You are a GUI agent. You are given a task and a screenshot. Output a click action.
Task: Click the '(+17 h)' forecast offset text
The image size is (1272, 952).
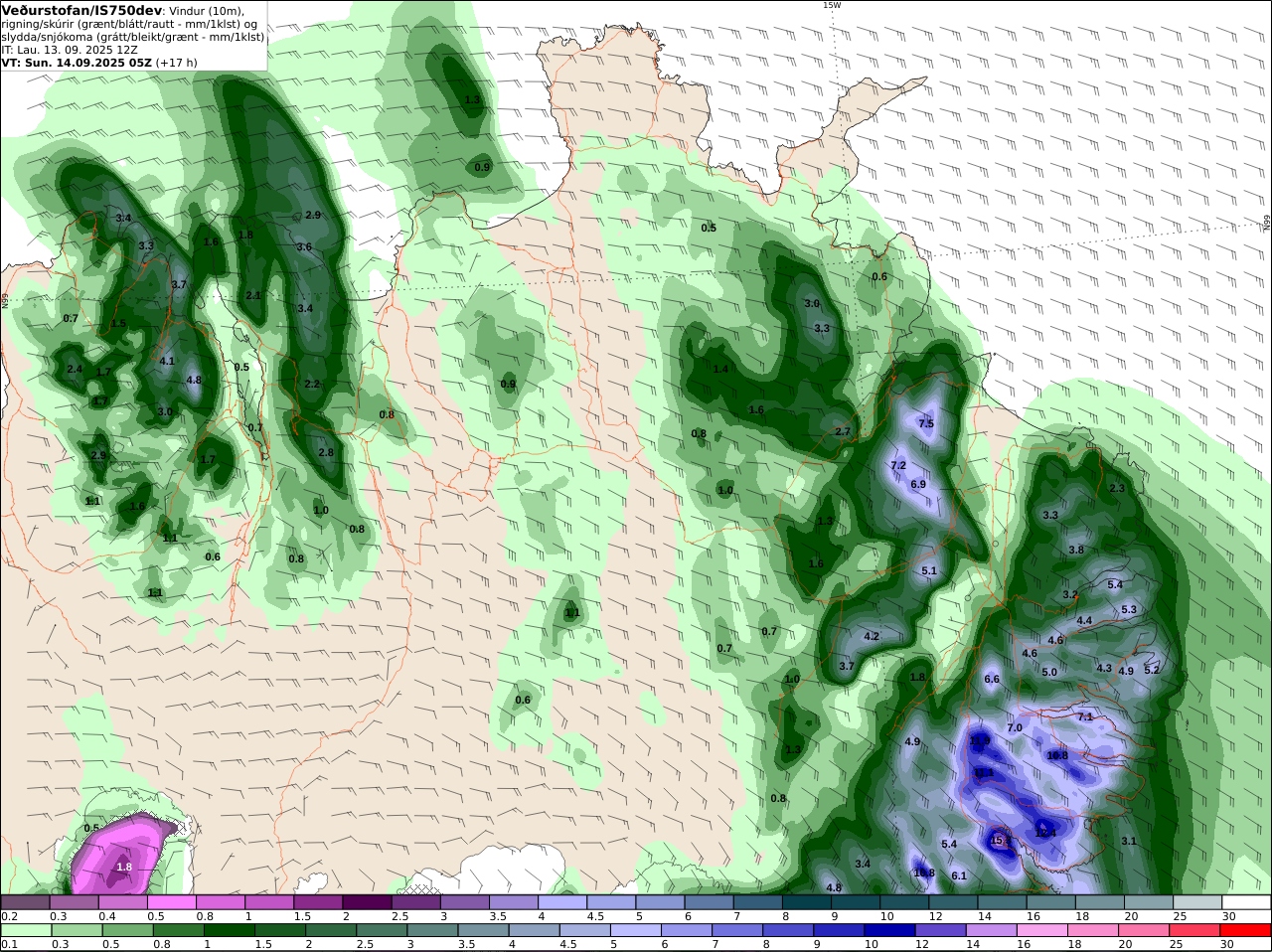pos(177,63)
